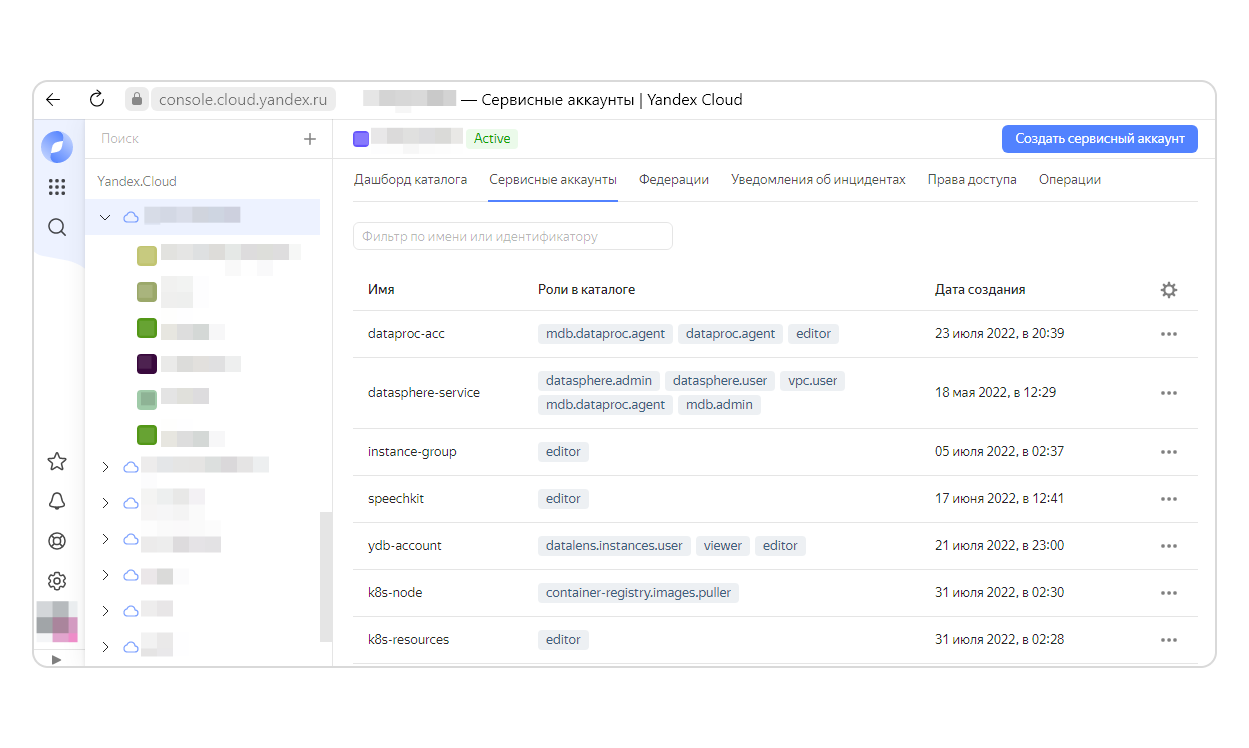Click the browser back arrow
This screenshot has width=1249, height=748.
pyautogui.click(x=53, y=100)
